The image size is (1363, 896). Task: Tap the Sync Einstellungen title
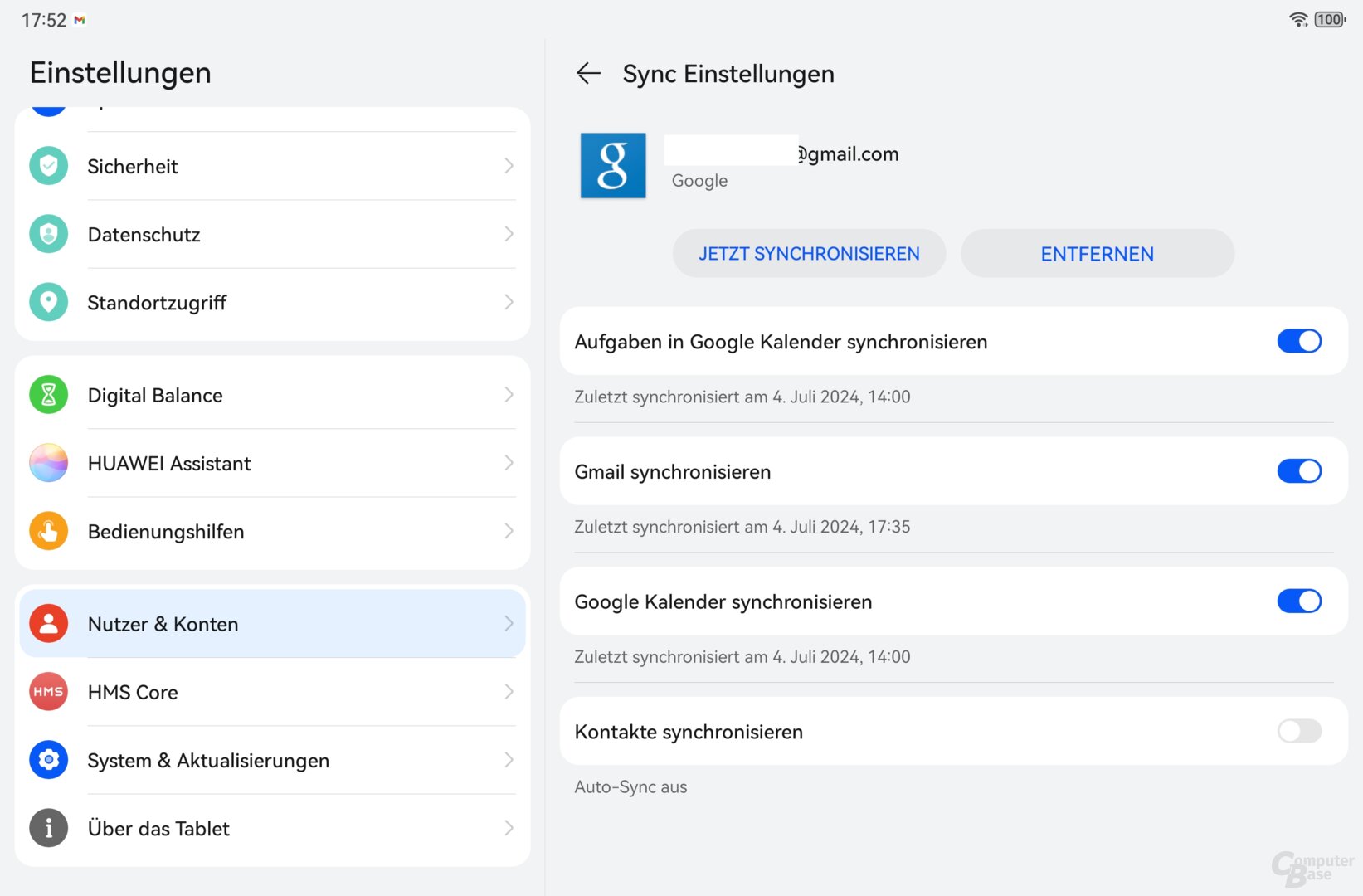tap(728, 74)
